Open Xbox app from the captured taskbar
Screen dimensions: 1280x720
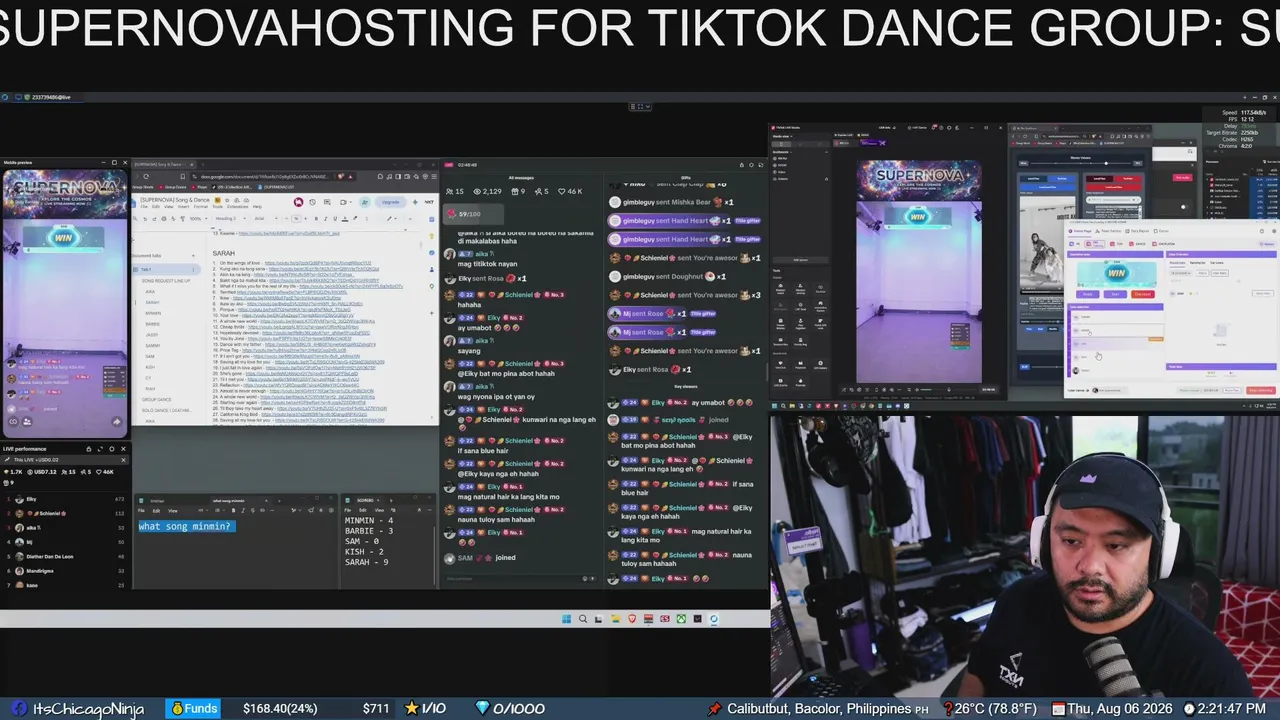(681, 619)
